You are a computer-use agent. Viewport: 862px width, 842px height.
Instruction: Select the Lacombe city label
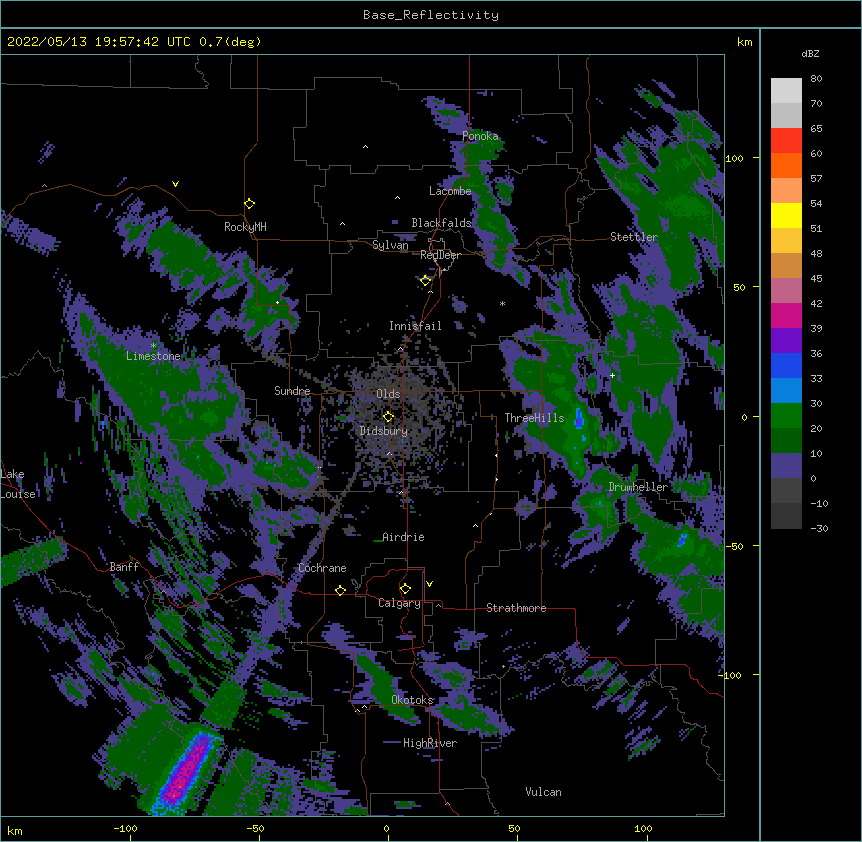tap(450, 191)
